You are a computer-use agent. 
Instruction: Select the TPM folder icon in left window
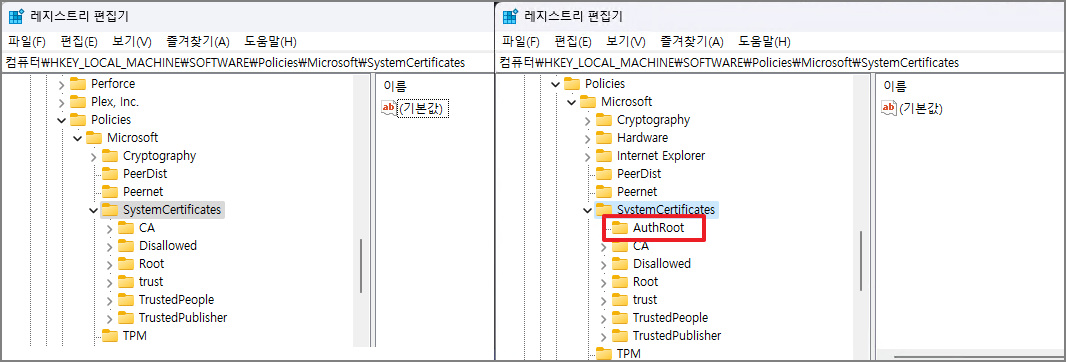(x=110, y=335)
